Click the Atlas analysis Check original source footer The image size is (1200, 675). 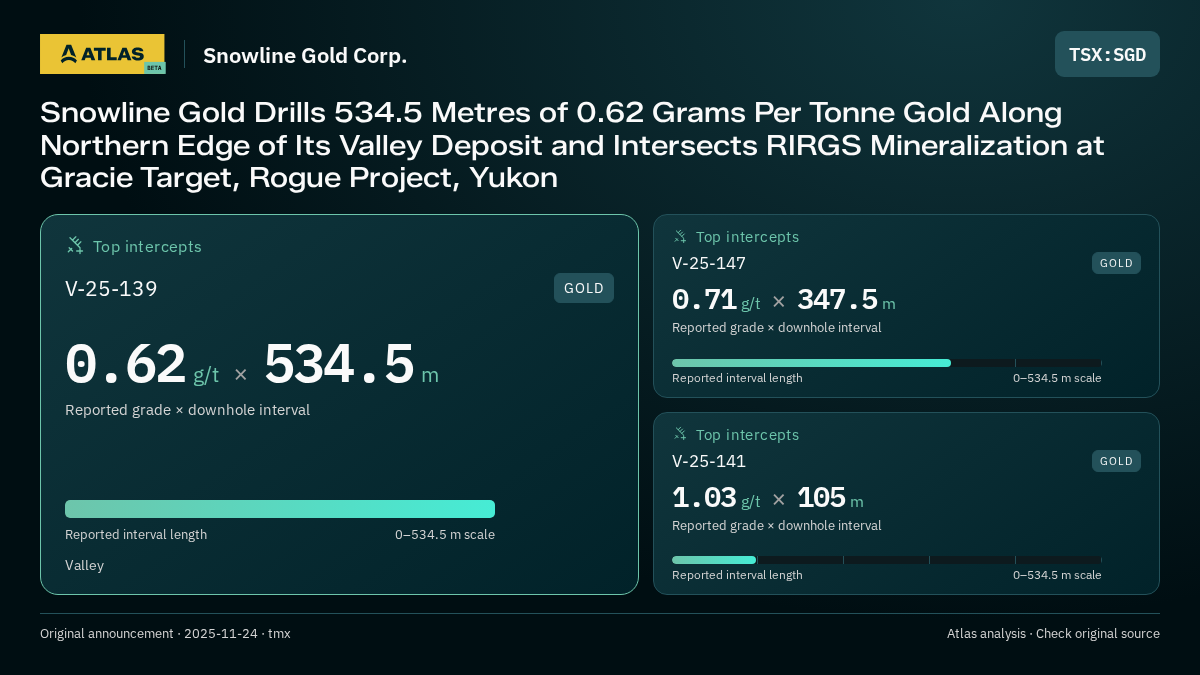pyautogui.click(x=1053, y=634)
